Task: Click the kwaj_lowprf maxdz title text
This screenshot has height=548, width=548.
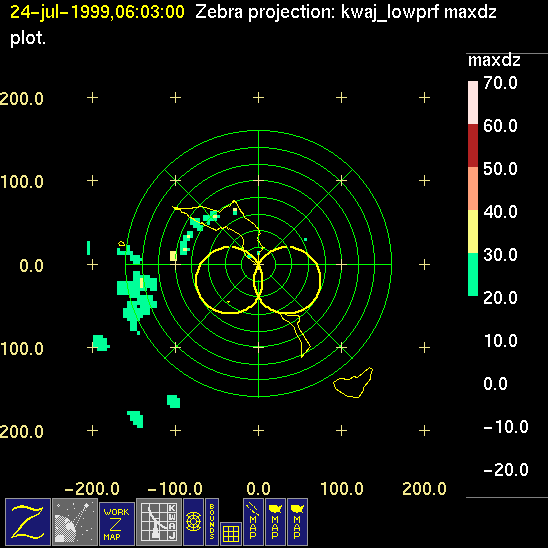Action: [x=418, y=13]
